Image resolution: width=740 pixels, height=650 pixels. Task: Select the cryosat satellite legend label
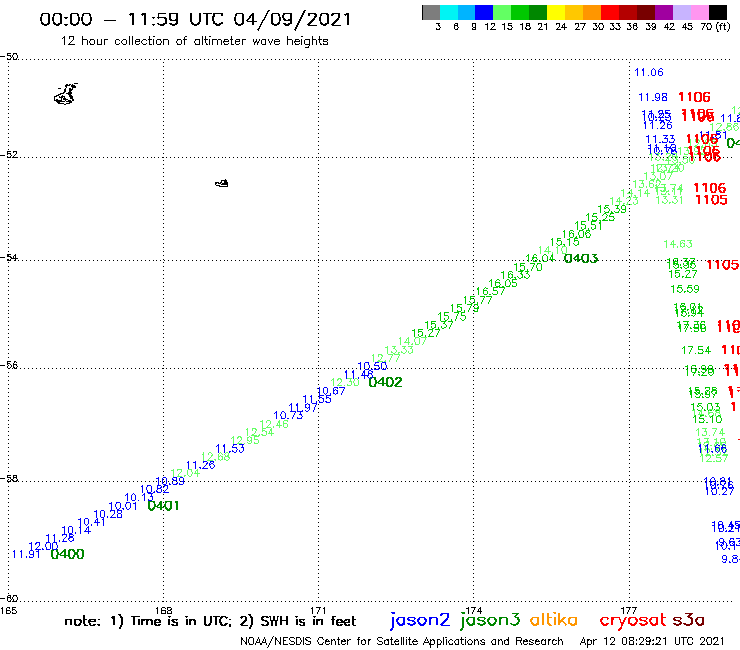tap(633, 620)
